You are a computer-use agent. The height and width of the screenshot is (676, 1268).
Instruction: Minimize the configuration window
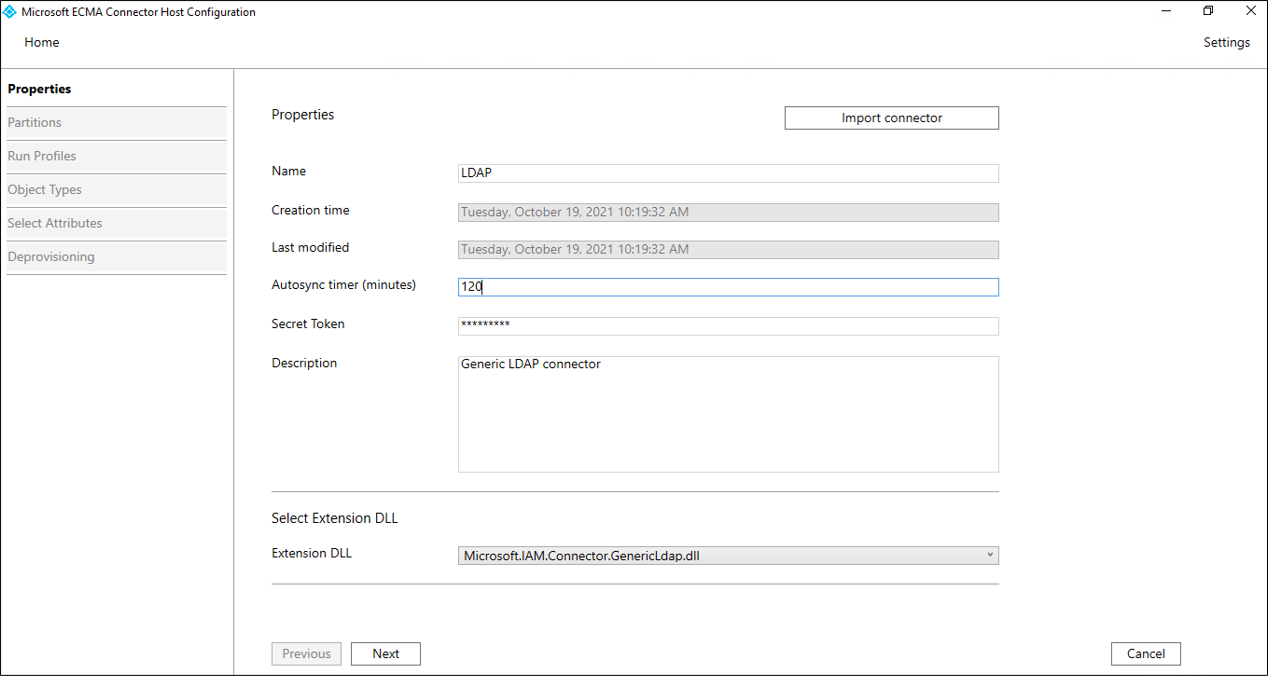1166,11
